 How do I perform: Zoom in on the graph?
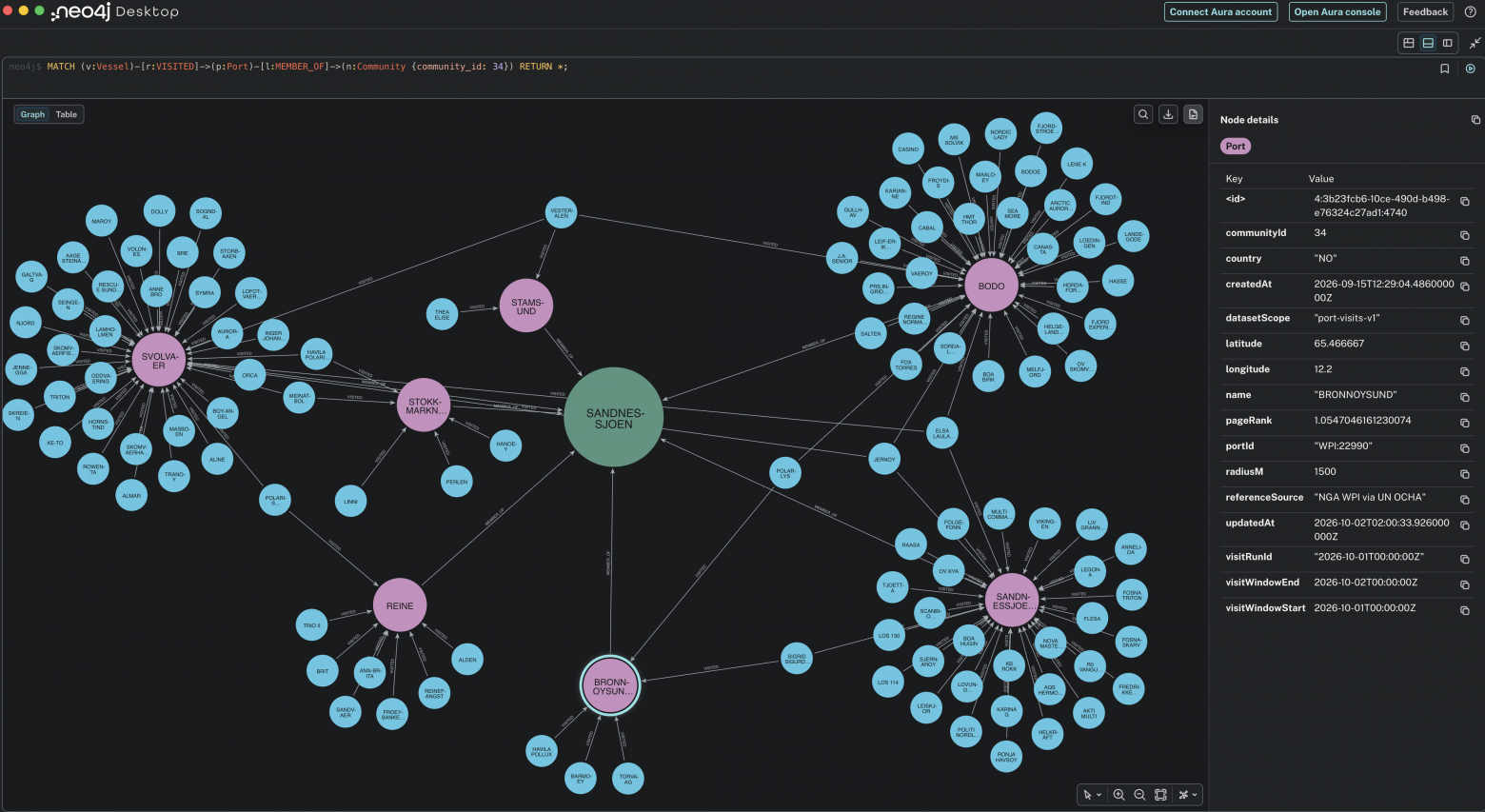[1119, 795]
